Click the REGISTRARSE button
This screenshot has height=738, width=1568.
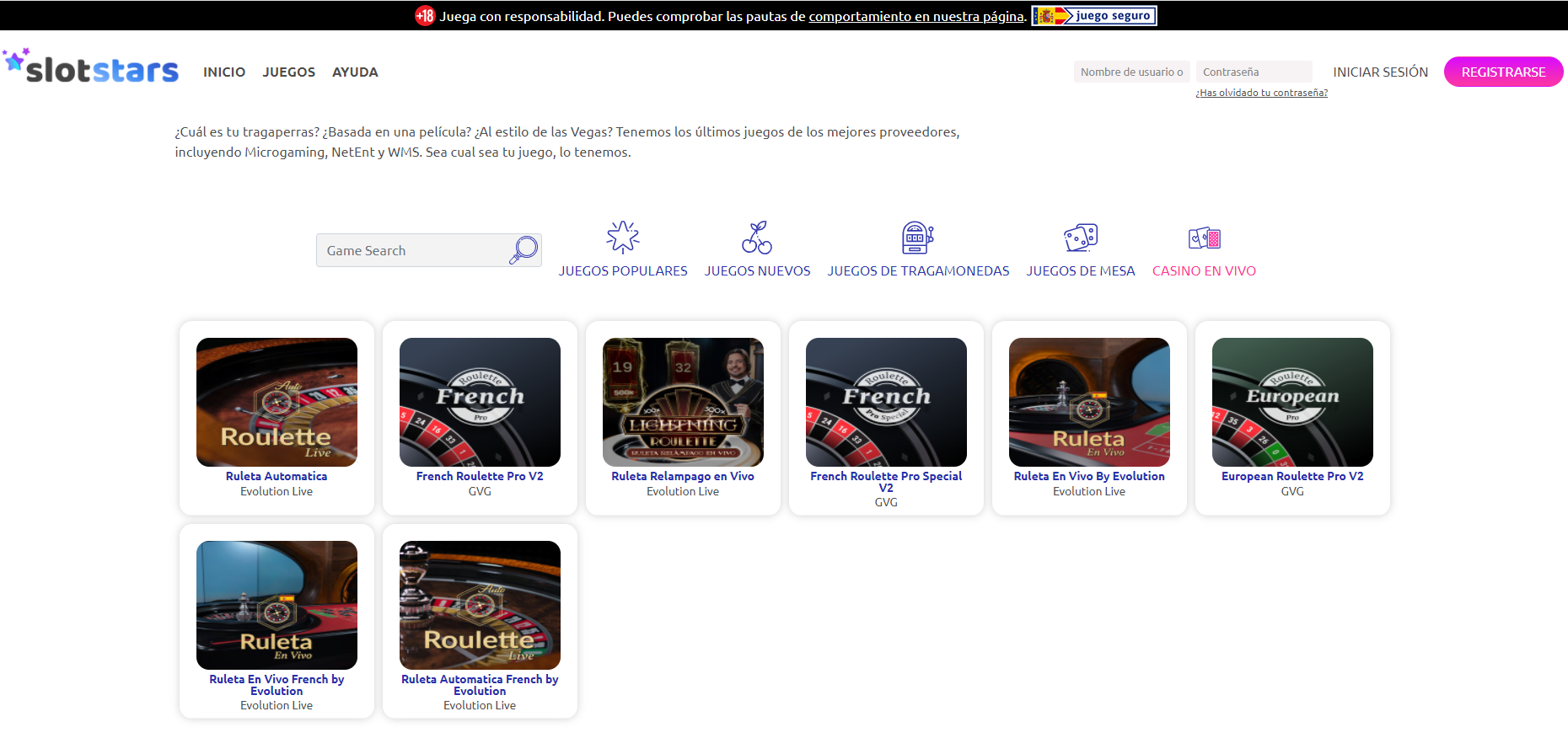1503,72
